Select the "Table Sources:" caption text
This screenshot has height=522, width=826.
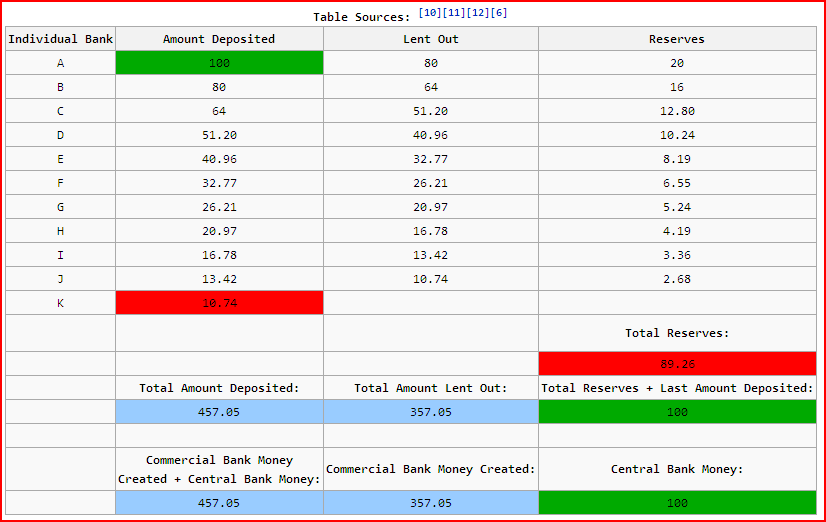361,17
